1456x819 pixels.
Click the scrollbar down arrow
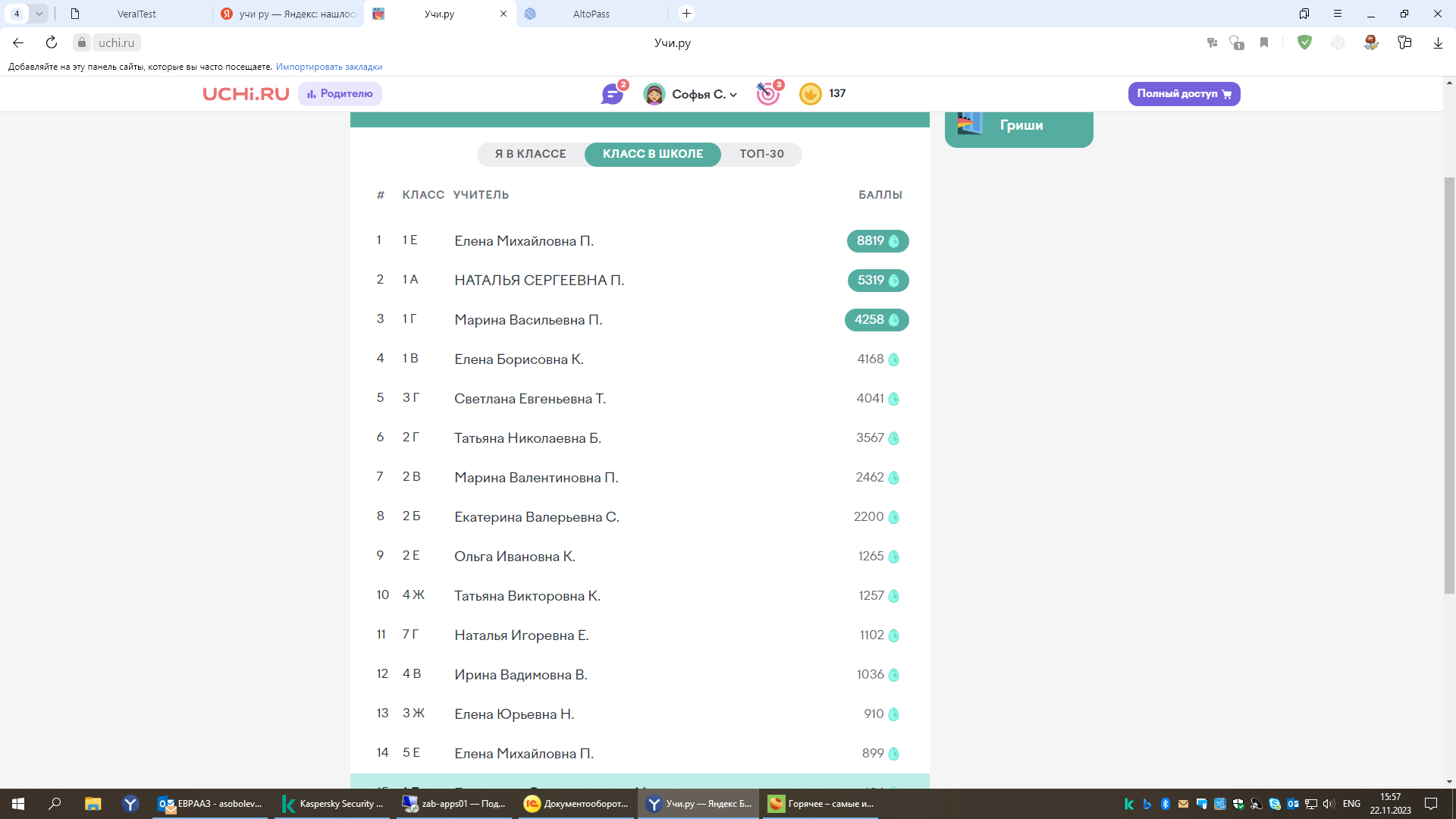(x=1449, y=781)
